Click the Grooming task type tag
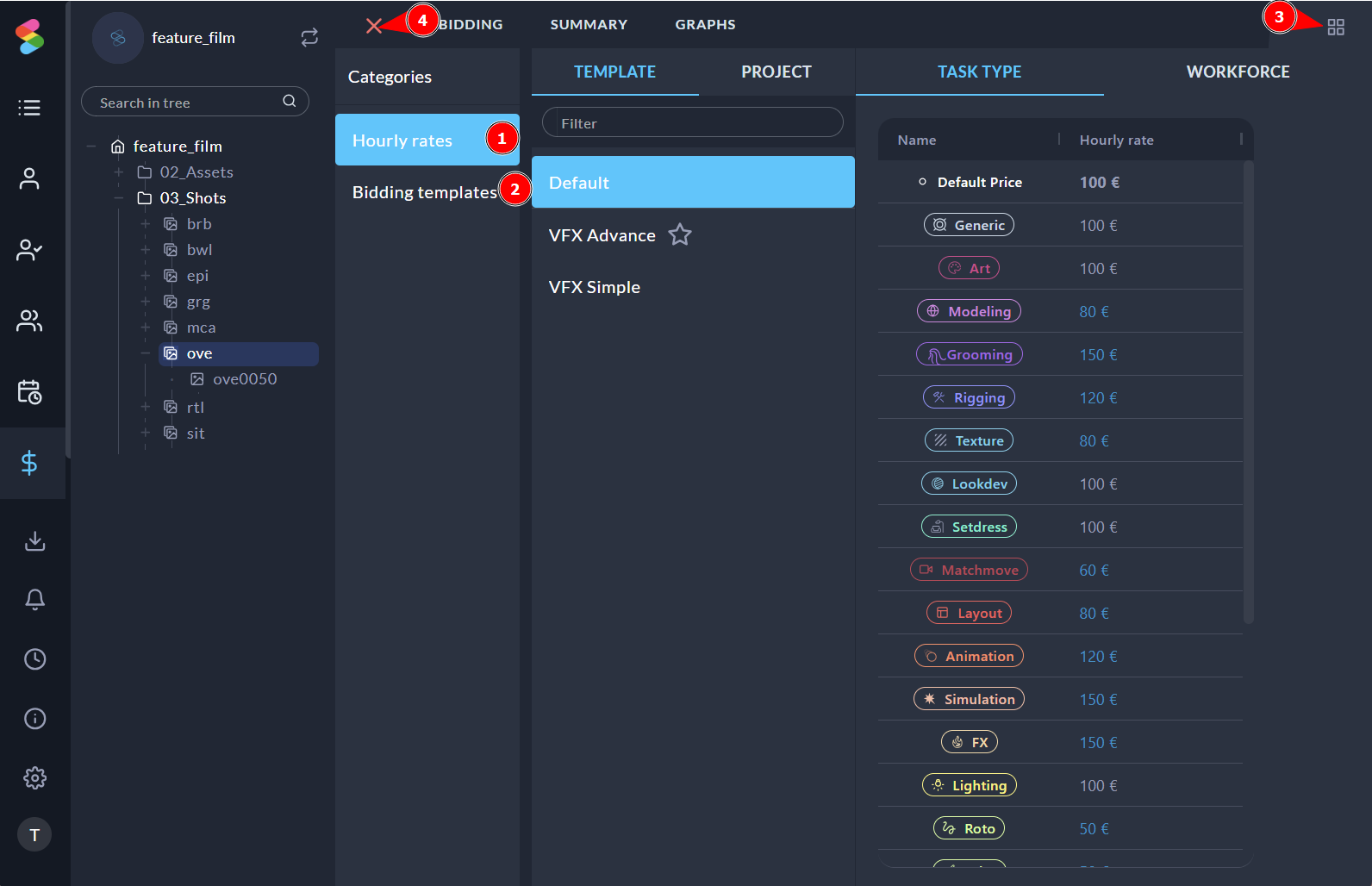The width and height of the screenshot is (1372, 886). pos(969,354)
